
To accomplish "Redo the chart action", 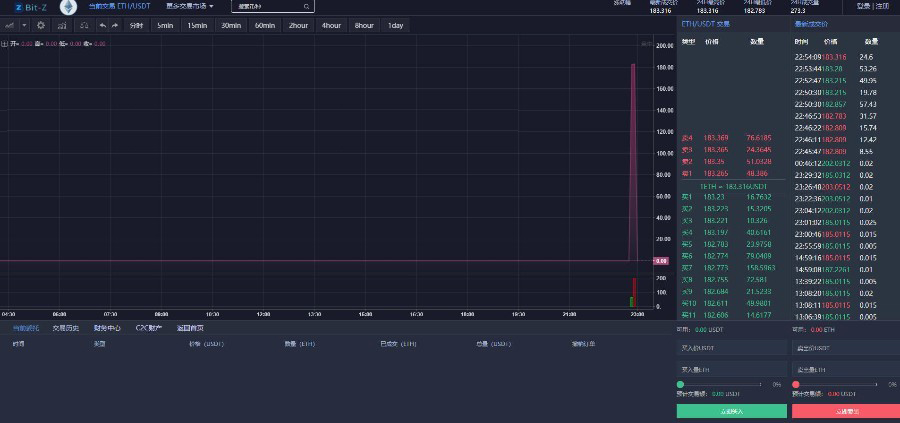I will click(115, 25).
